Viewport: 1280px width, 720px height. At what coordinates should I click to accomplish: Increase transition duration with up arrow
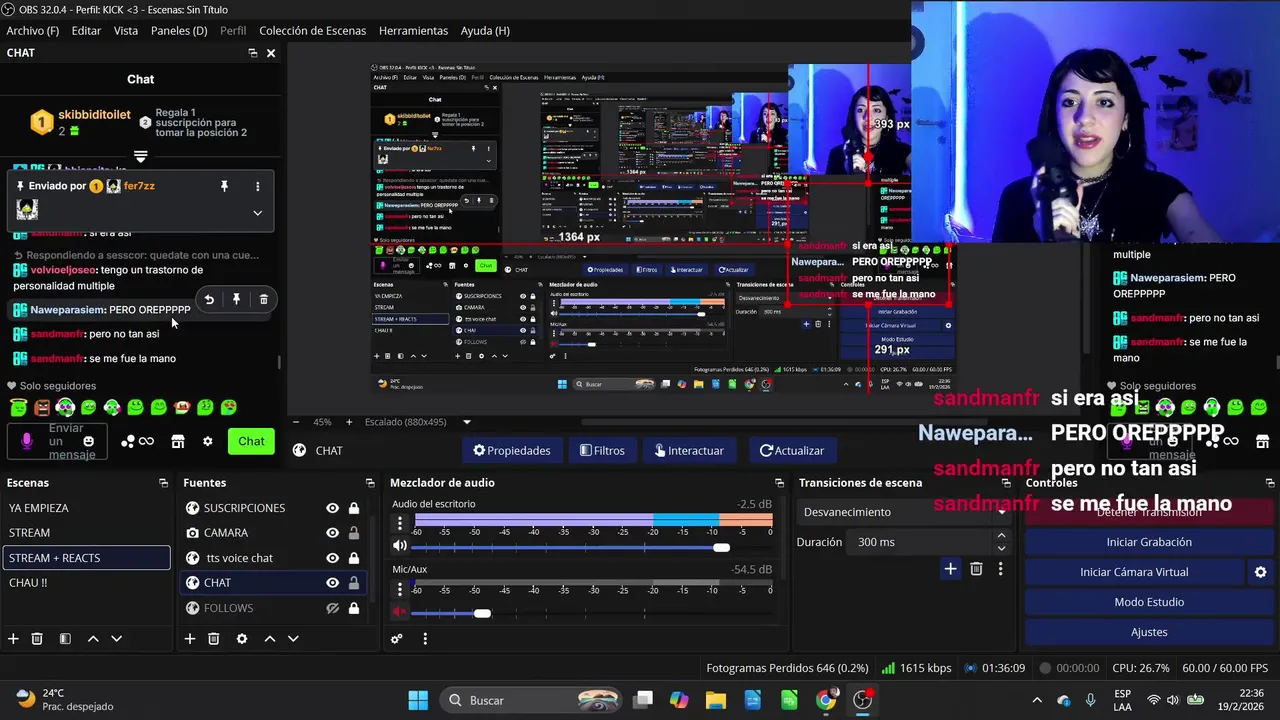pyautogui.click(x=1001, y=536)
